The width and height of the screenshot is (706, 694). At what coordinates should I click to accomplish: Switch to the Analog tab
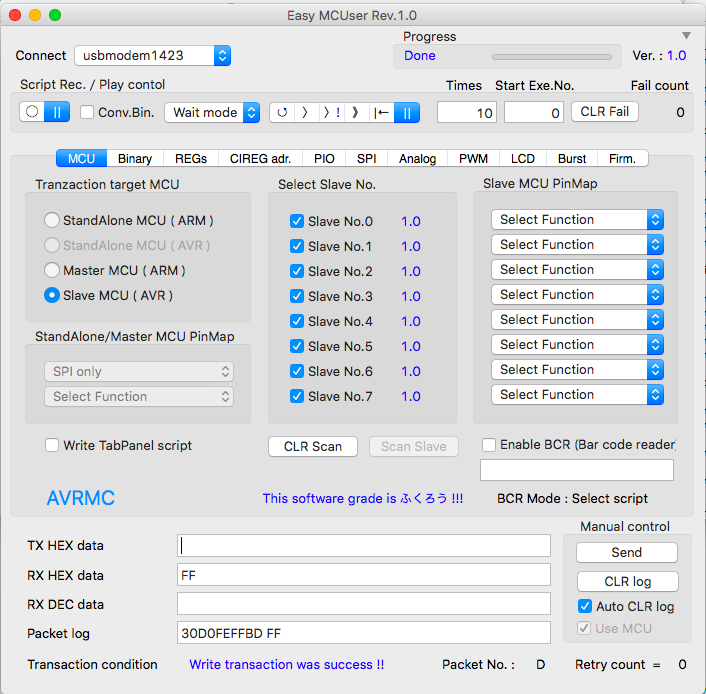coord(417,159)
